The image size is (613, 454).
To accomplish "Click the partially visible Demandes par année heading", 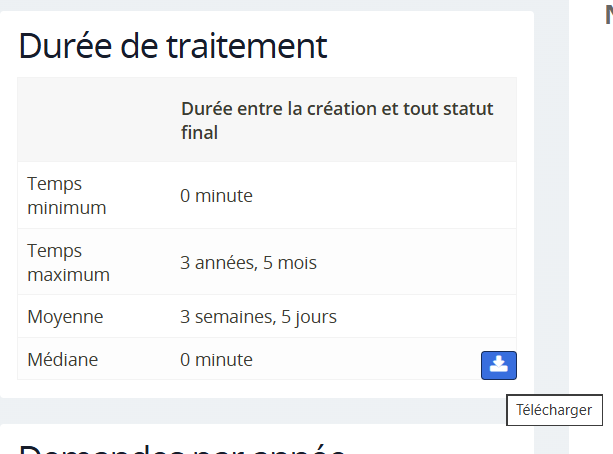I will coord(182,445).
